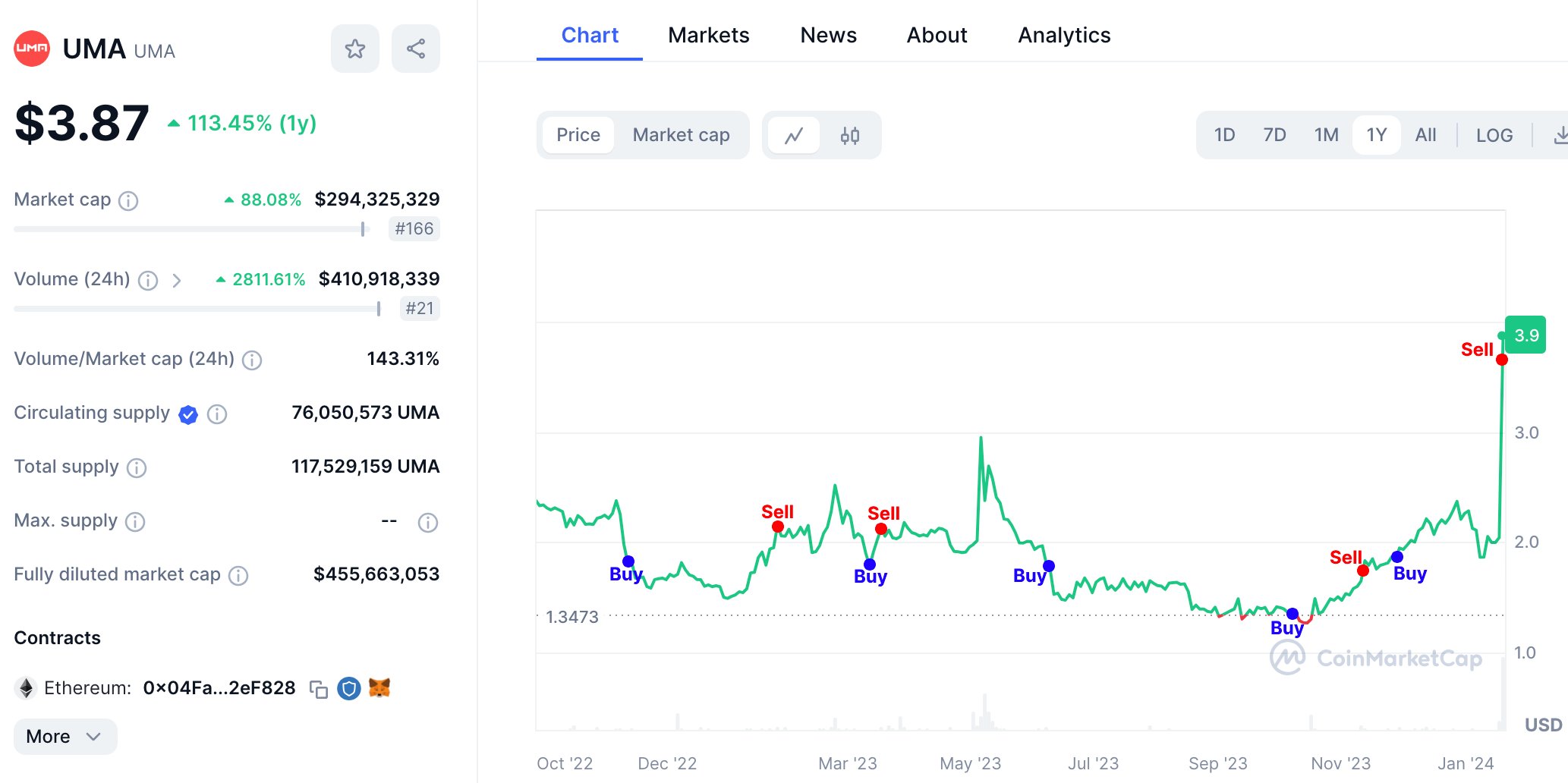This screenshot has height=783, width=1568.
Task: Click the 143.31% volume ratio value
Action: tap(403, 359)
